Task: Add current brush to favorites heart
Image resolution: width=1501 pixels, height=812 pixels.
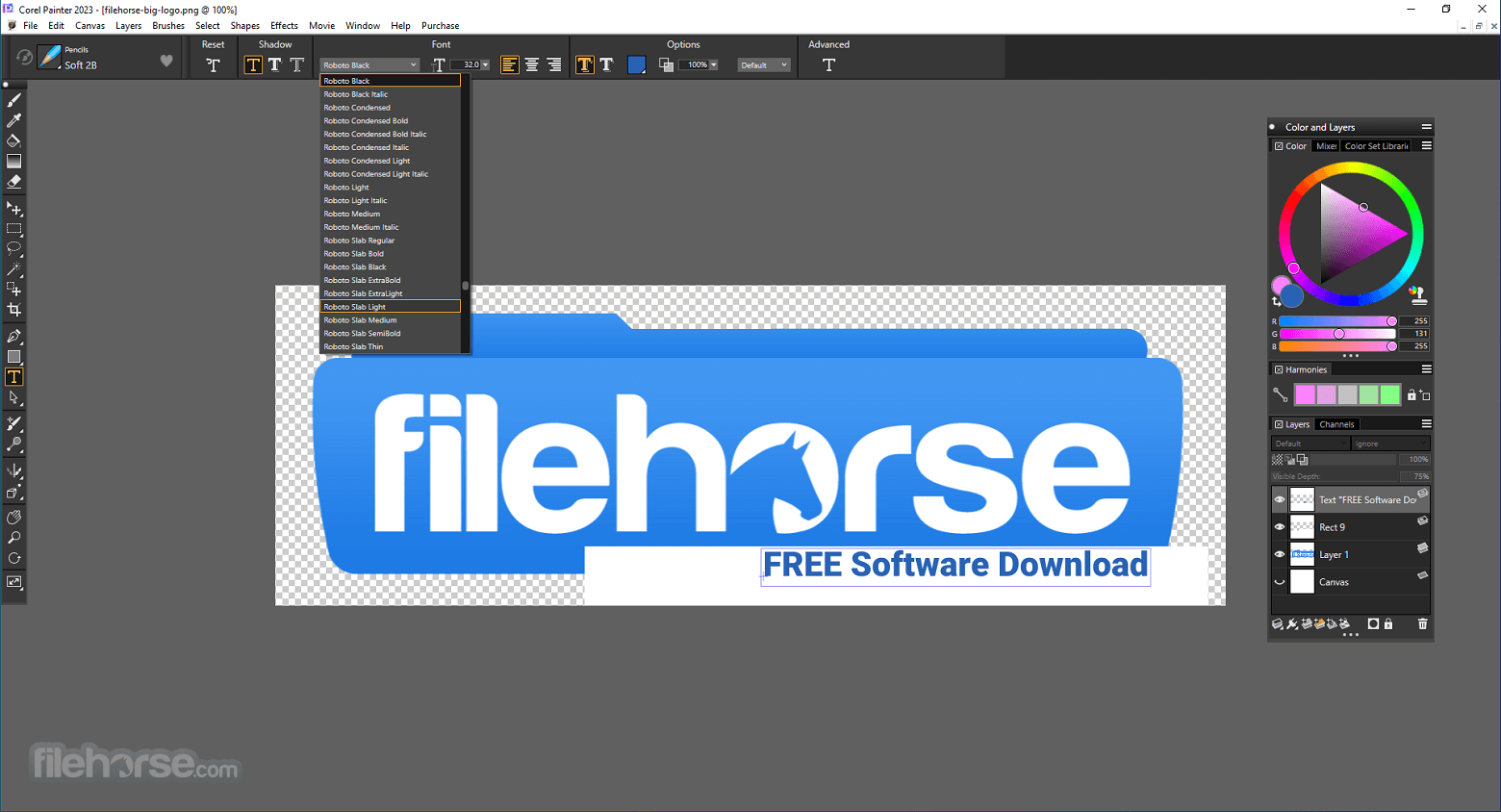Action: (x=166, y=61)
